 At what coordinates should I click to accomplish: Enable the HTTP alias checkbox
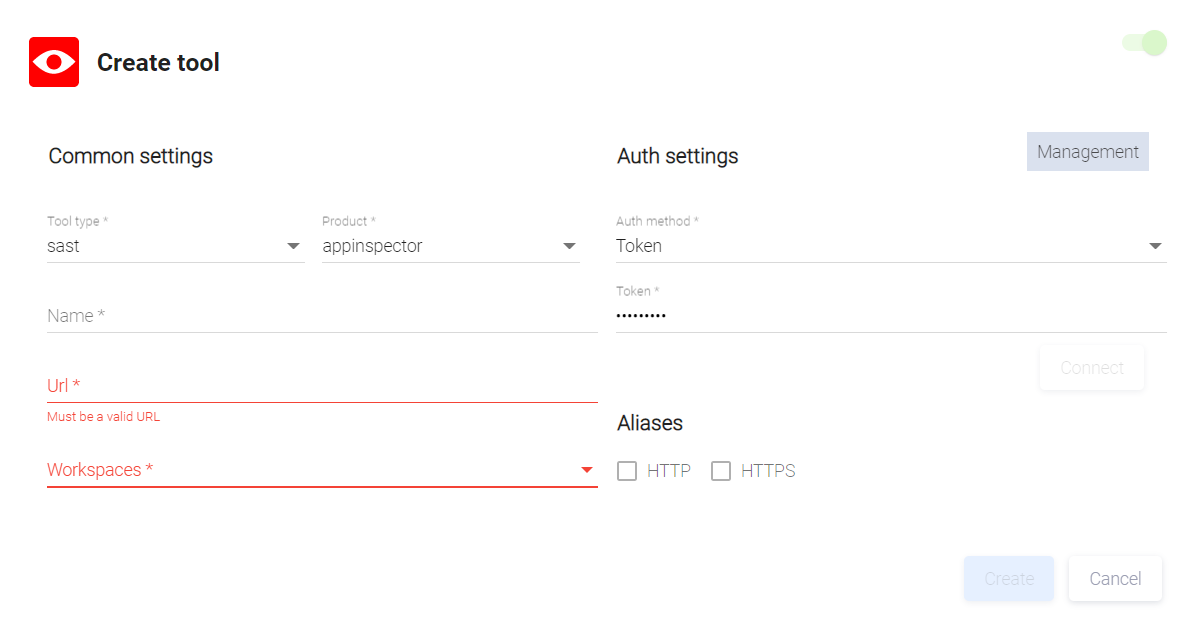pyautogui.click(x=627, y=471)
